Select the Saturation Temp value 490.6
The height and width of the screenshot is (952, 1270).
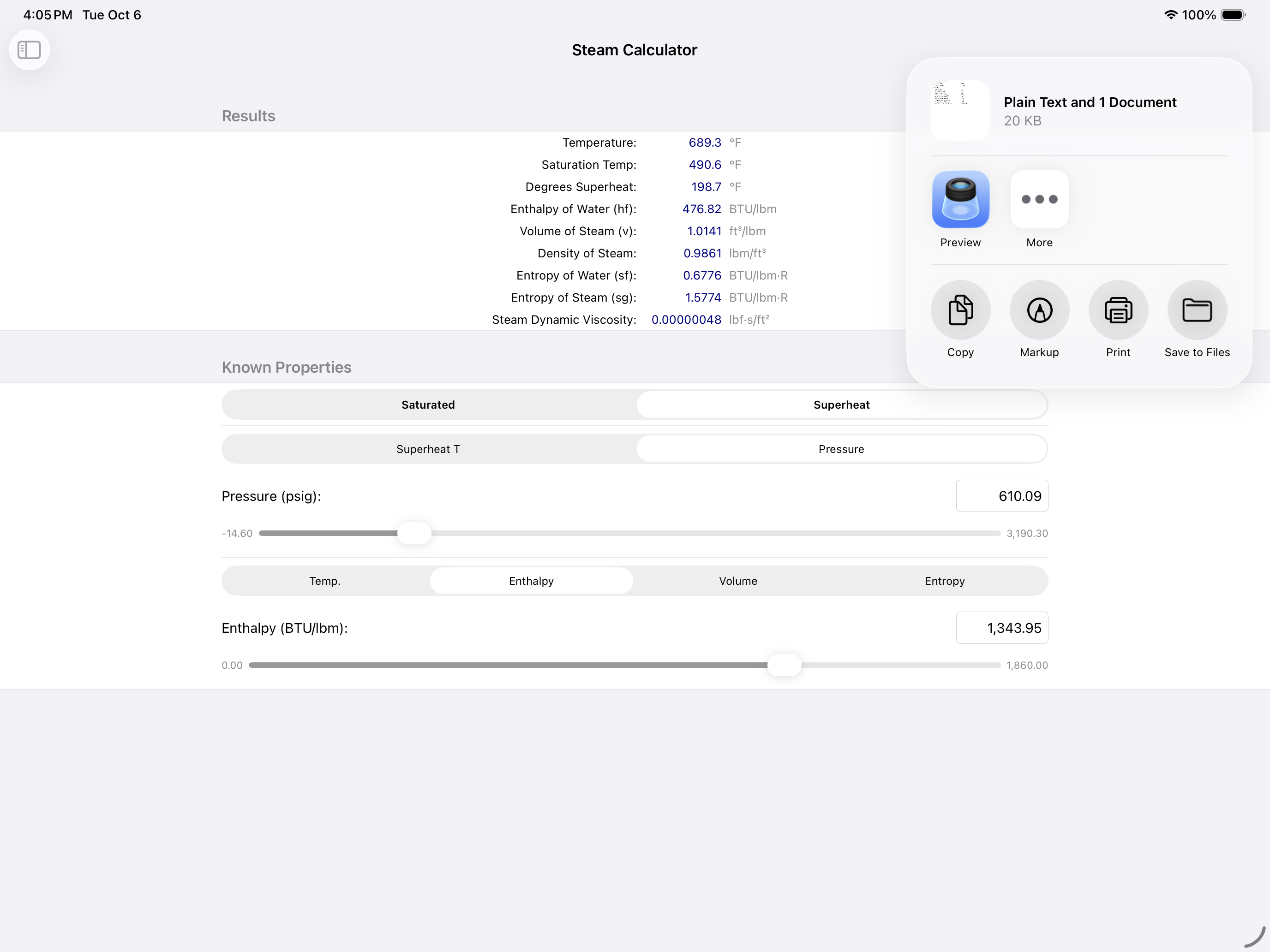(705, 165)
